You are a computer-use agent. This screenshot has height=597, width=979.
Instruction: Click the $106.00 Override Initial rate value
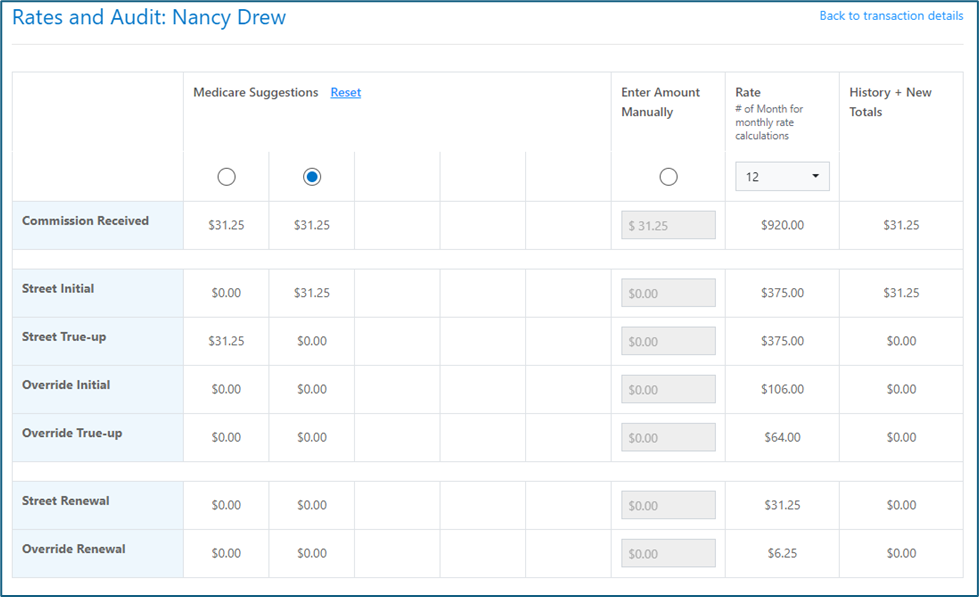[x=782, y=390]
